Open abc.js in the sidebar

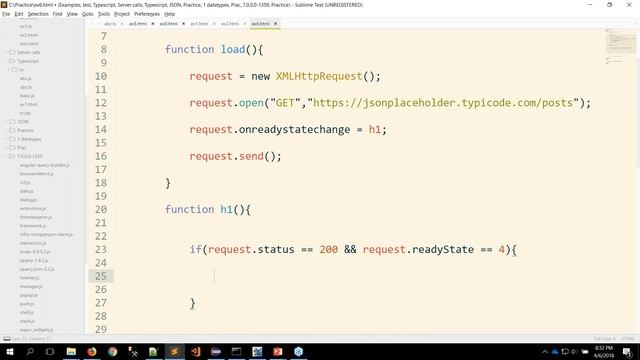point(26,78)
